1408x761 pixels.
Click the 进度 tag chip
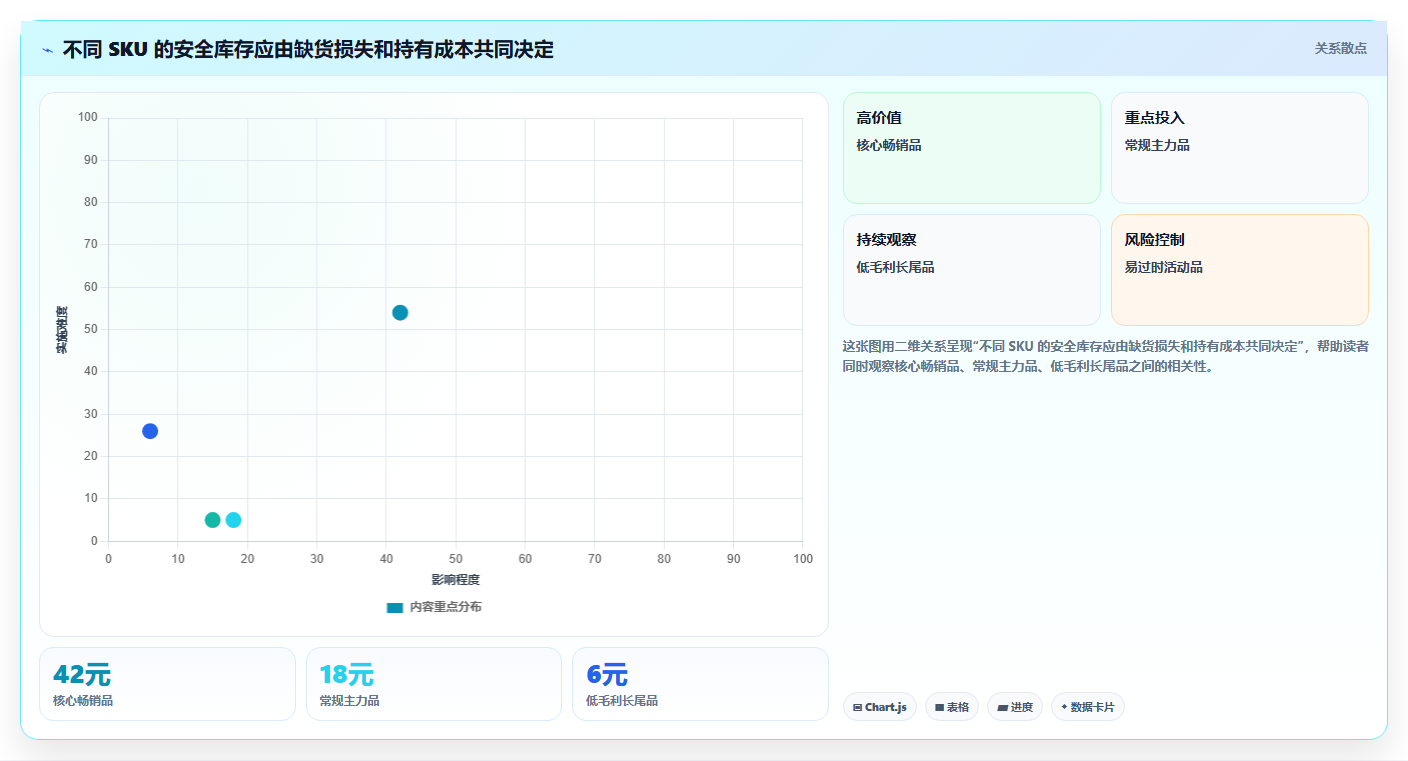[1015, 707]
